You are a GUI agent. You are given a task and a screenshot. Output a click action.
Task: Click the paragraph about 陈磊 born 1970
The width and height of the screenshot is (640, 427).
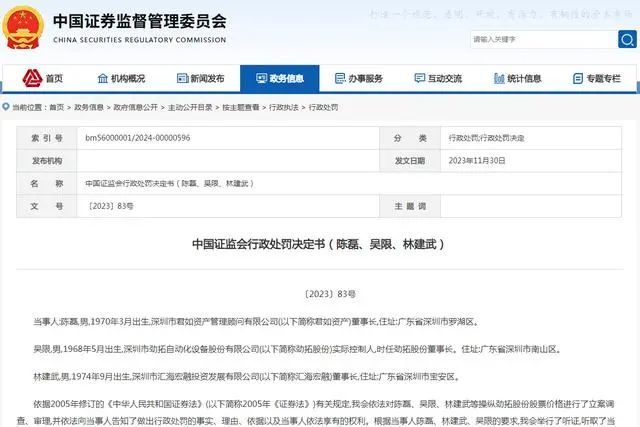[x=256, y=322]
